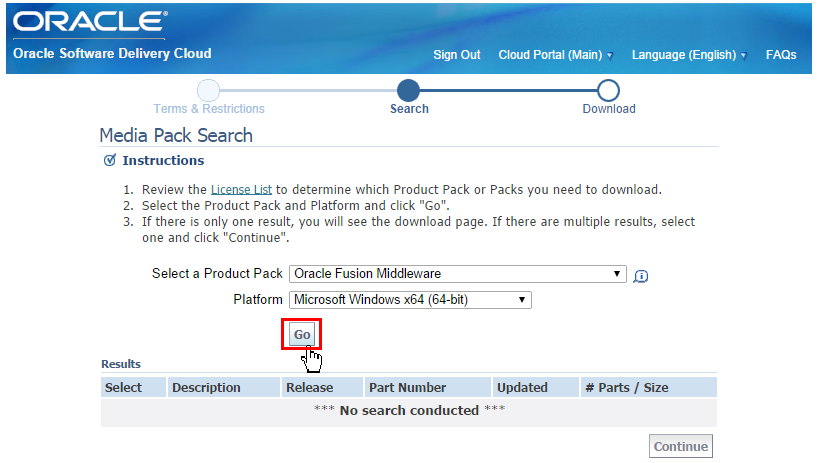
Task: Open the Language (English) menu
Action: (x=689, y=55)
